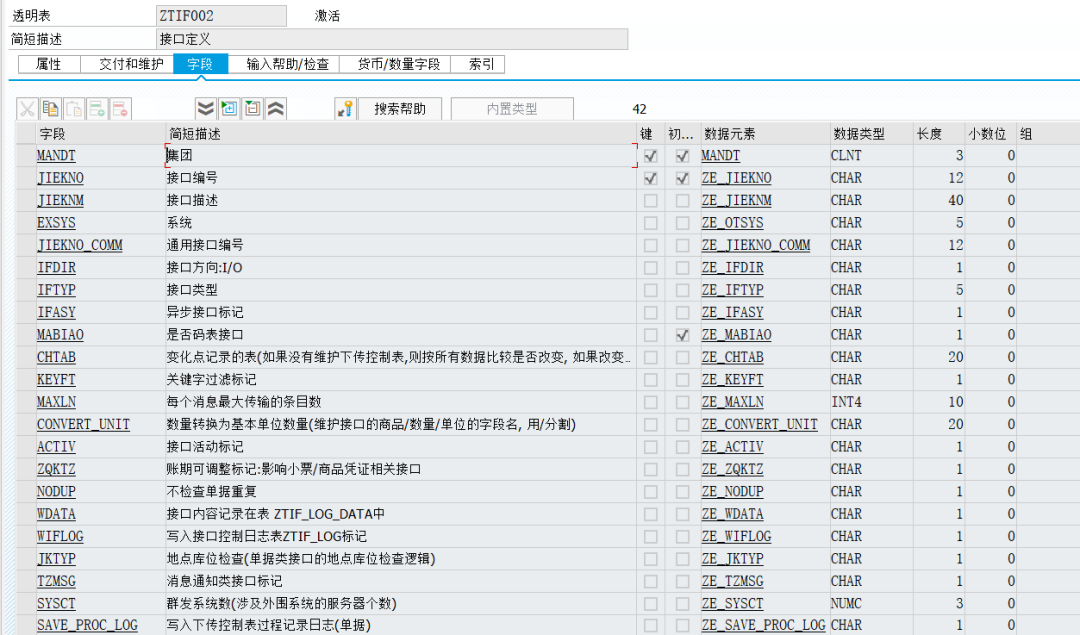The width and height of the screenshot is (1080, 635).
Task: Open the data element link ZE_CONVERT_UNIT
Action: point(759,425)
